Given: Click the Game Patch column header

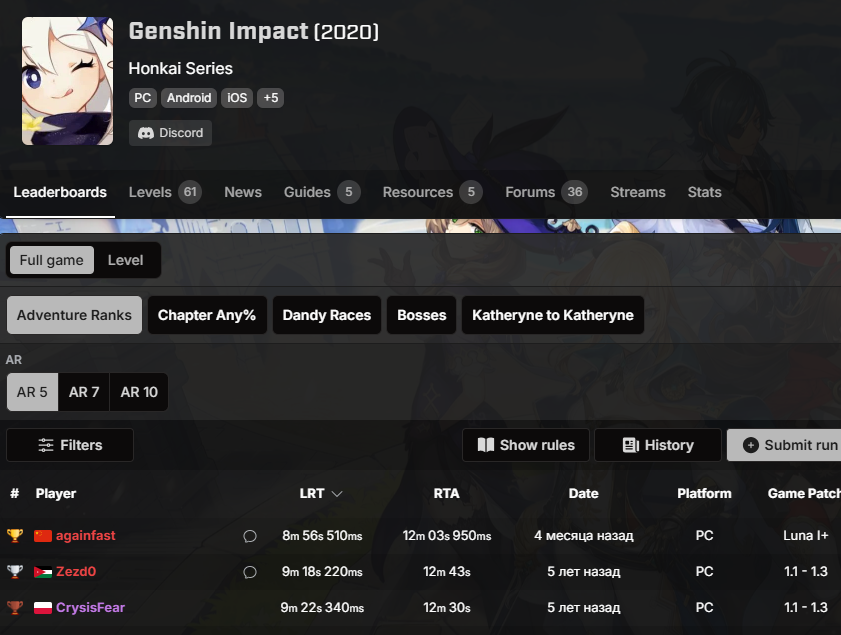Looking at the screenshot, I should pyautogui.click(x=804, y=493).
